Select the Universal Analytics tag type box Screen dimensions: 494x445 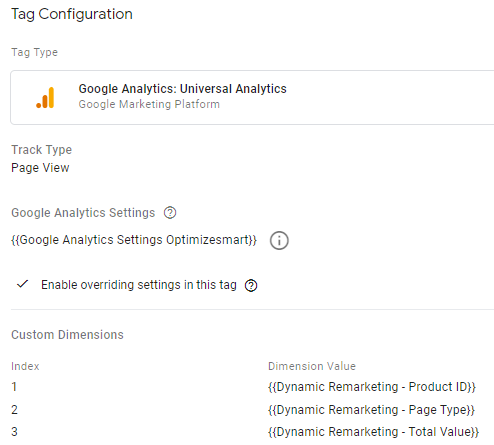[252, 97]
